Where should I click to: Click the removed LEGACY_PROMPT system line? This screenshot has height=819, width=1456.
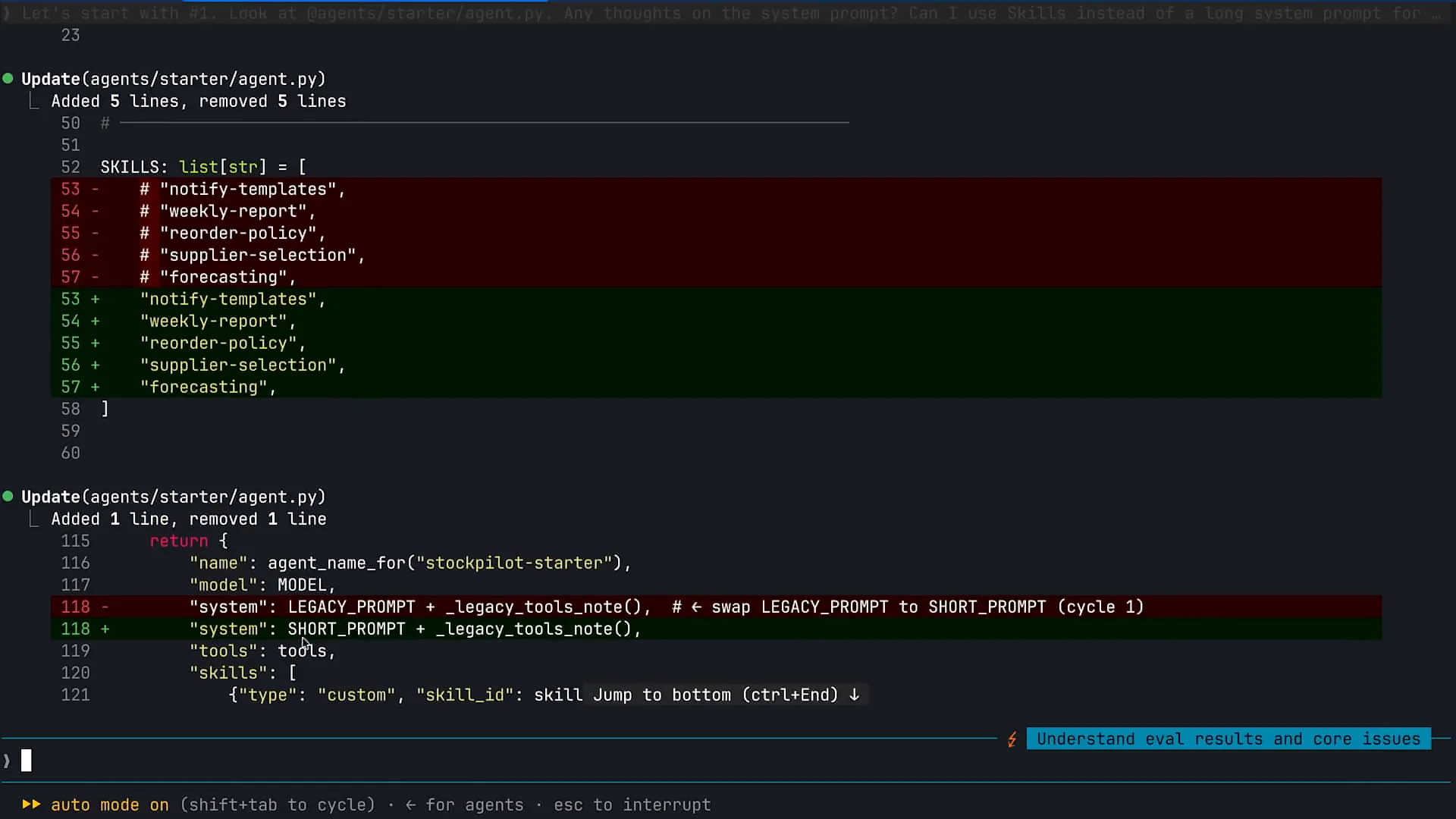coord(716,607)
